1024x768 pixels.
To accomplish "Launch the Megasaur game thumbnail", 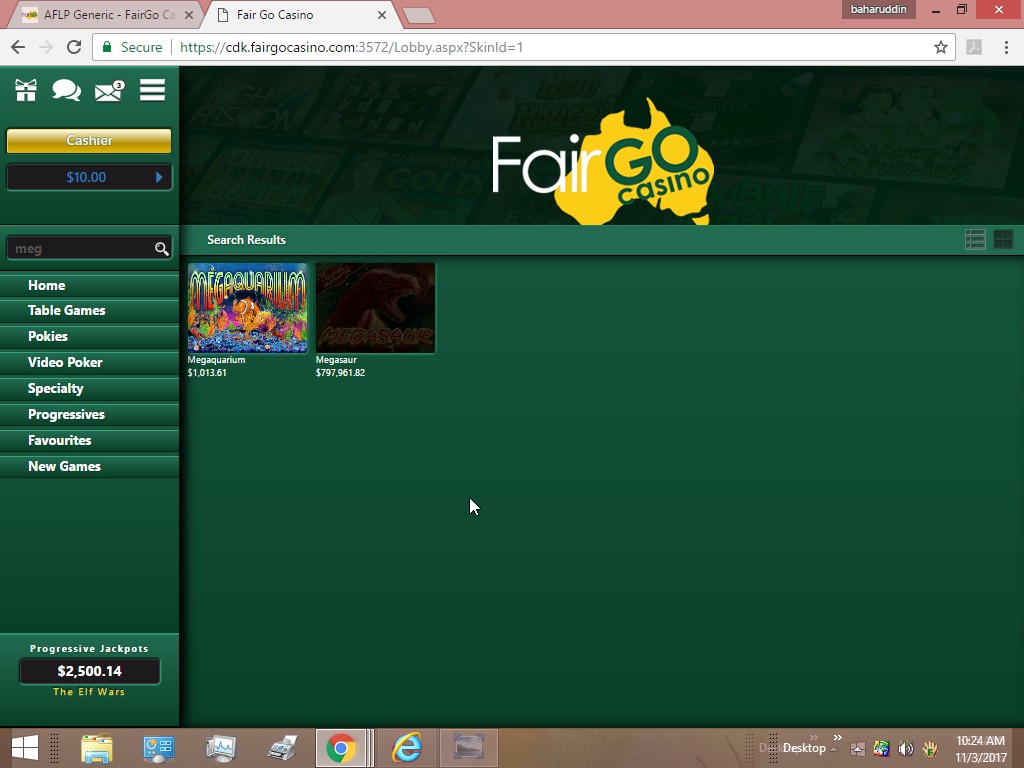I will click(x=375, y=308).
